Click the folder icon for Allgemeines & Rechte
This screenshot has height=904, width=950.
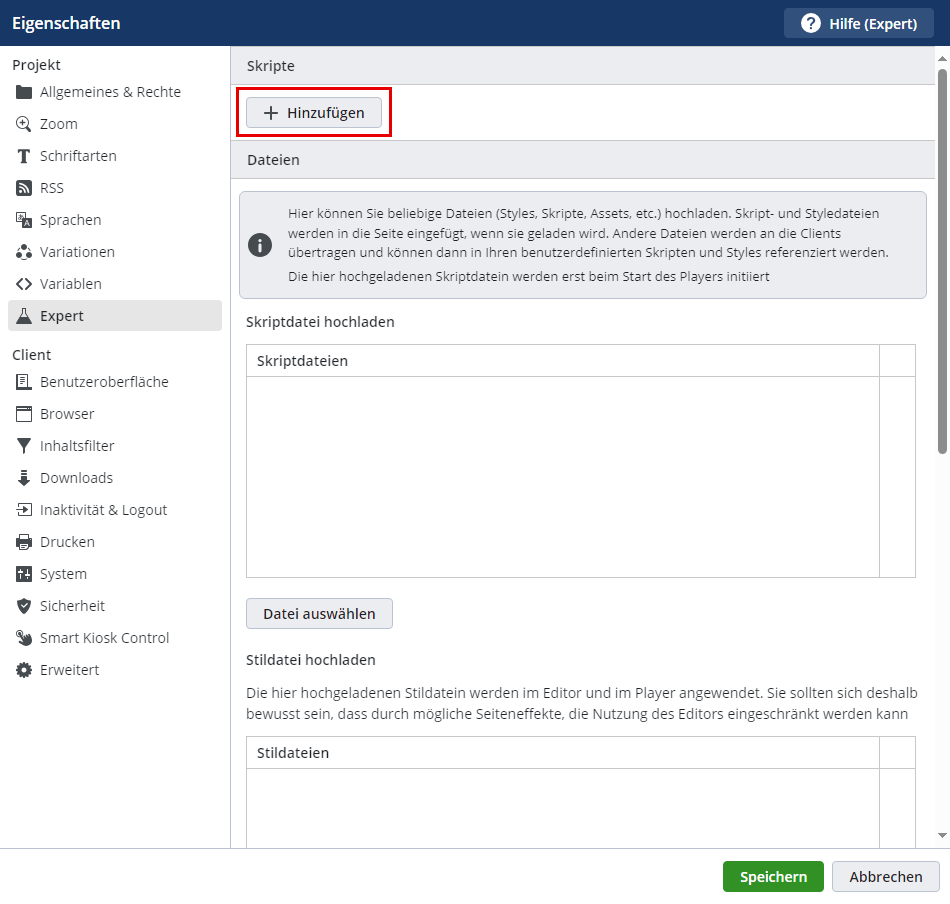(x=24, y=92)
